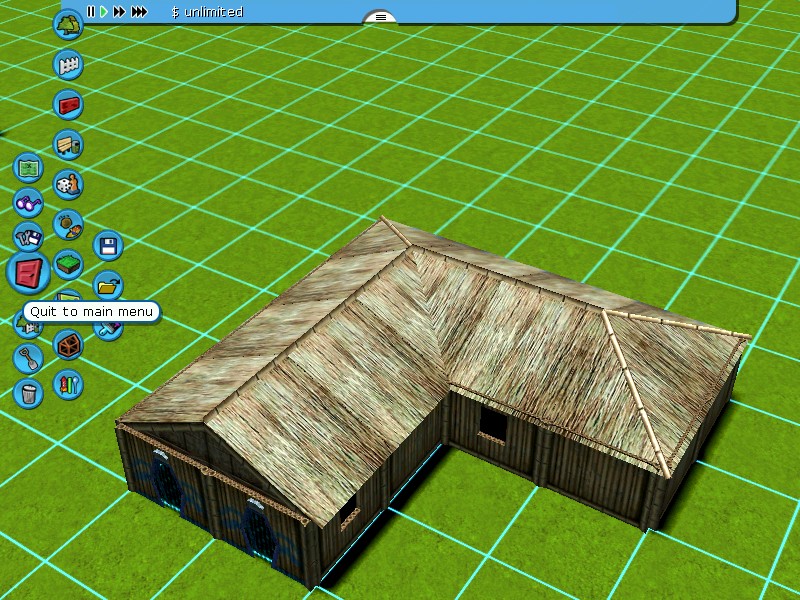Click the red door quit icon
The height and width of the screenshot is (600, 800).
[x=28, y=272]
